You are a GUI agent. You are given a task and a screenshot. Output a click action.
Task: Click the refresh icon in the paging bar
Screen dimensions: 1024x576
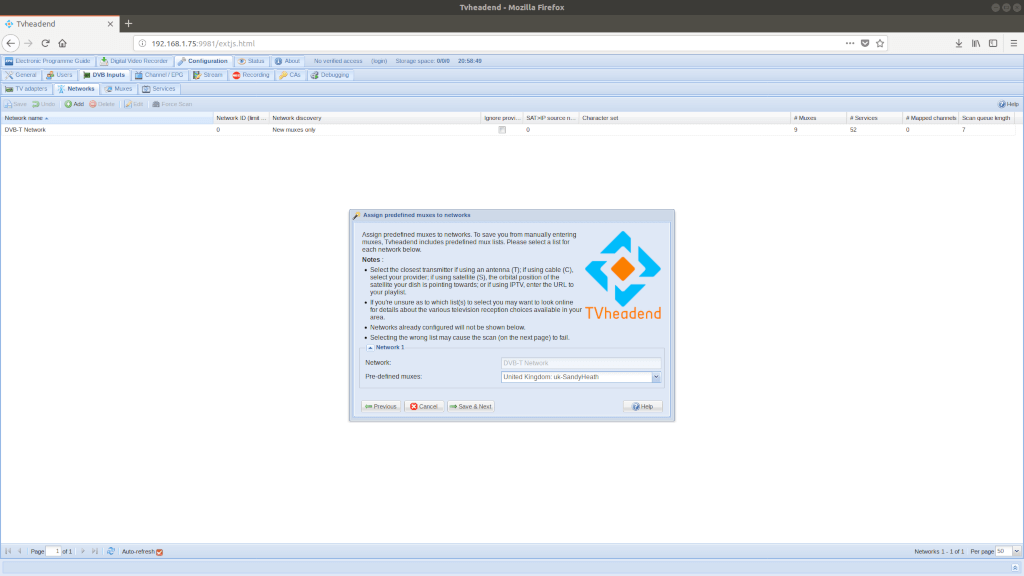click(x=112, y=551)
